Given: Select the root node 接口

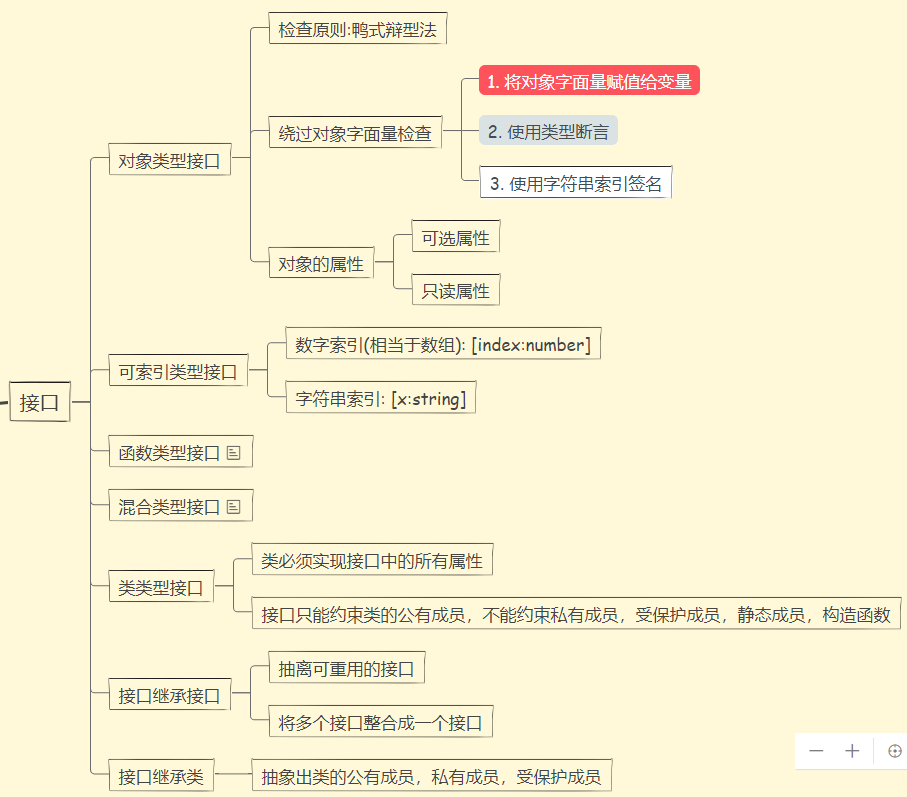Looking at the screenshot, I should click(39, 402).
